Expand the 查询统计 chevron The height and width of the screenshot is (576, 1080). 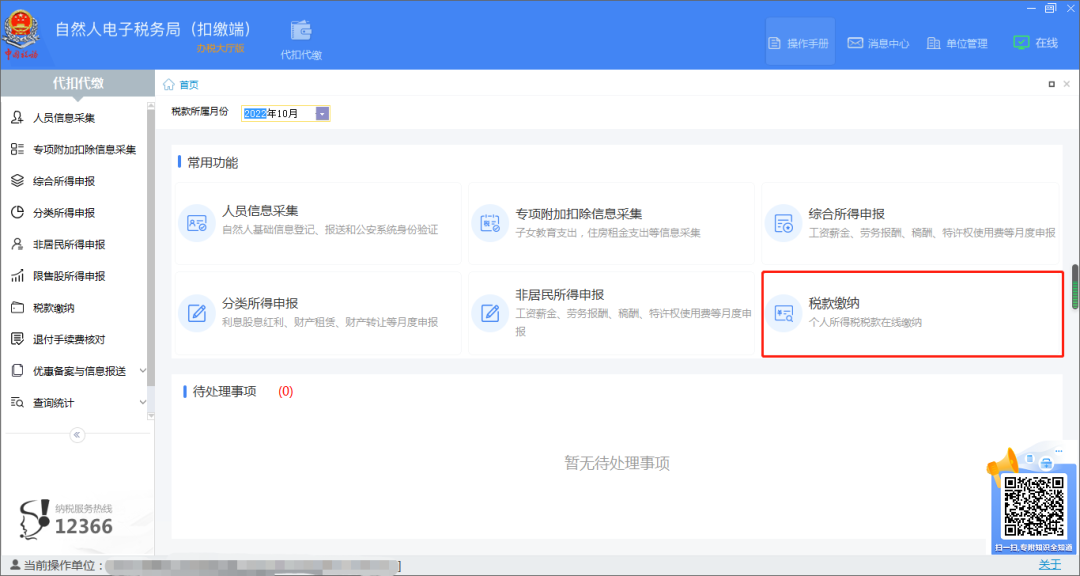(143, 402)
